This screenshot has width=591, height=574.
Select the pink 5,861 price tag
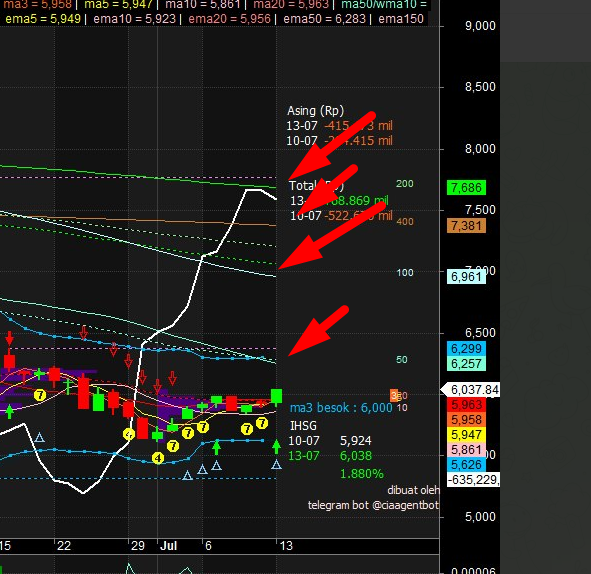tap(466, 450)
